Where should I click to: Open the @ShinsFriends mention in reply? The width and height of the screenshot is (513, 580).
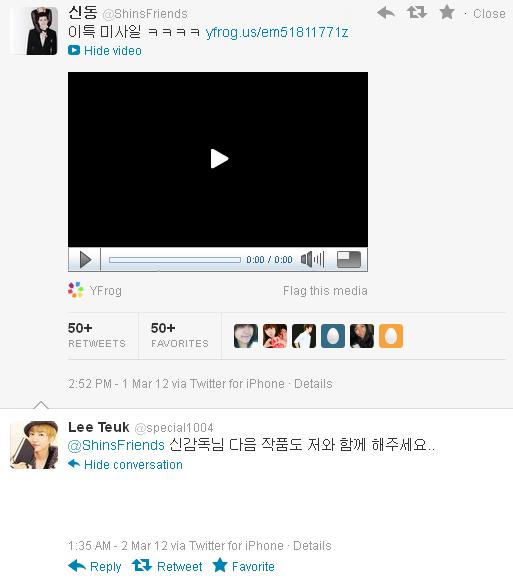(116, 445)
